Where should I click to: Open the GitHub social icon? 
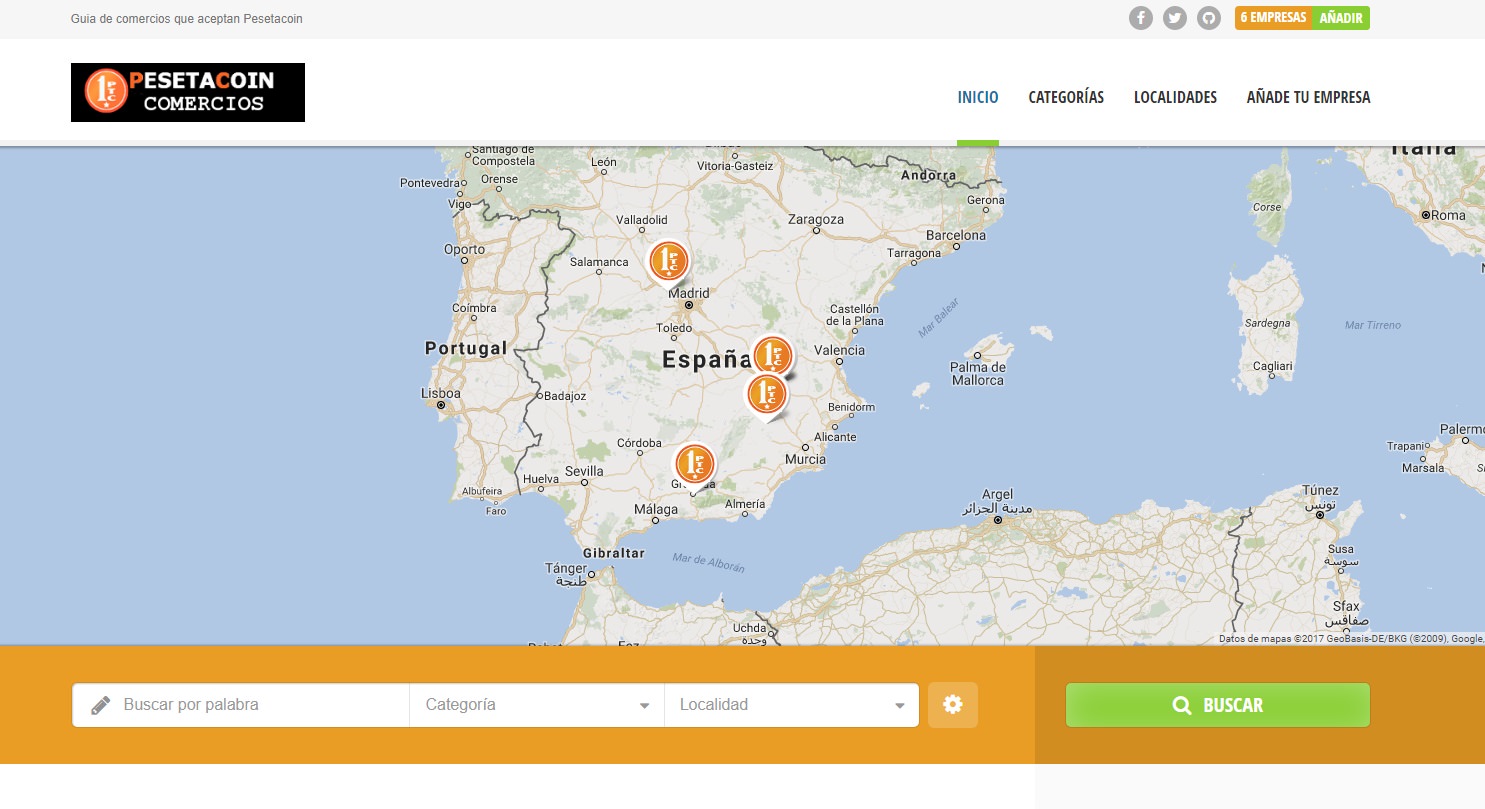point(1209,18)
